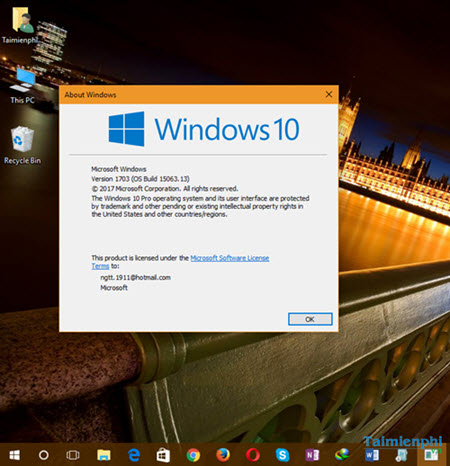Screen dimensions: 450x466
Task: Open Skype from taskbar
Action: coord(282,455)
